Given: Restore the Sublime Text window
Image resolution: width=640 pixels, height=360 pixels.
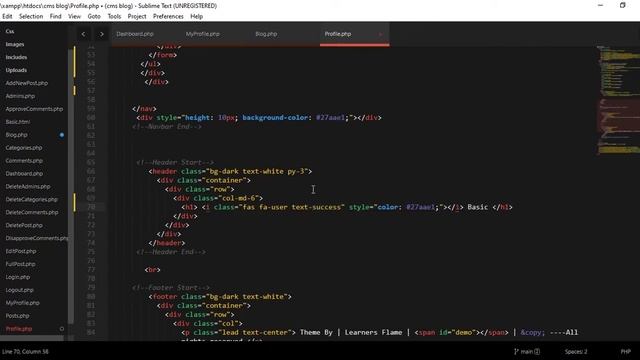Looking at the screenshot, I should click(622, 5).
